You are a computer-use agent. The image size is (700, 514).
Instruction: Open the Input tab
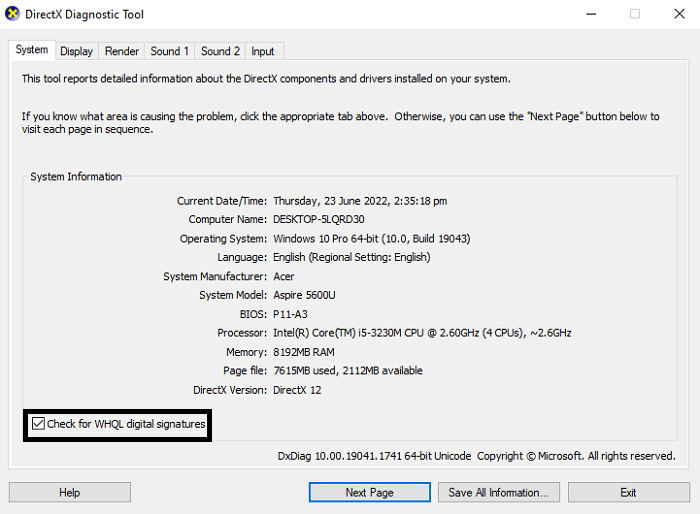point(262,51)
